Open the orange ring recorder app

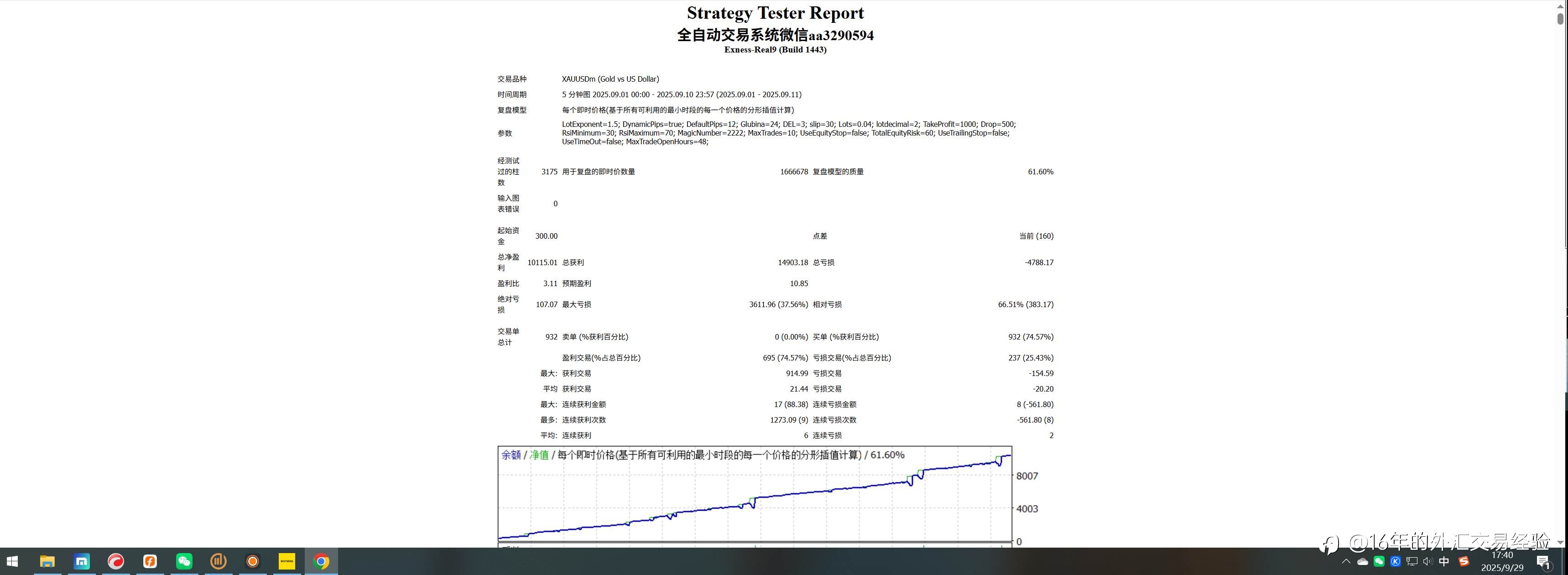tap(253, 561)
